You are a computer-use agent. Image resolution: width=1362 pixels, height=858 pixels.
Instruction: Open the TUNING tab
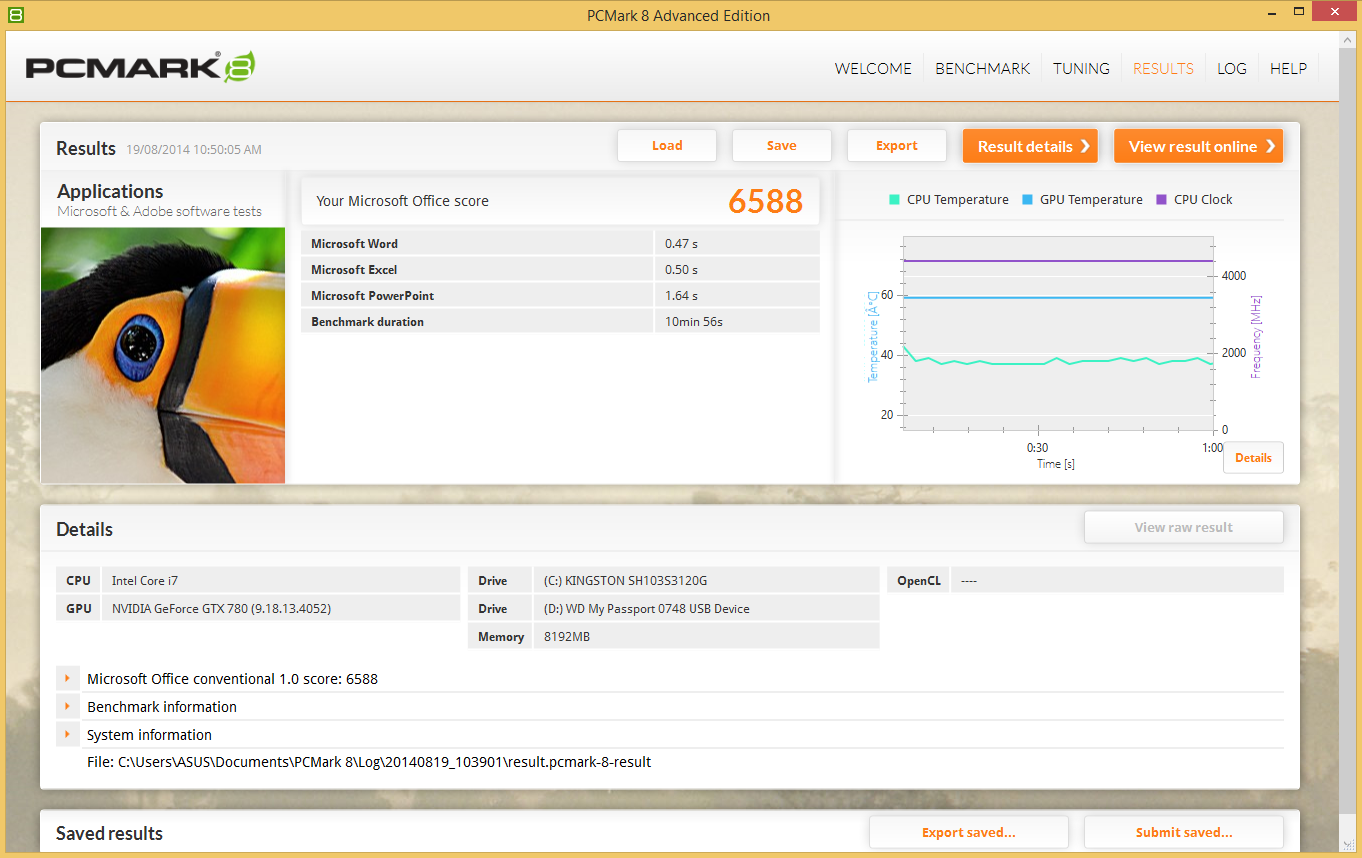pos(1081,68)
